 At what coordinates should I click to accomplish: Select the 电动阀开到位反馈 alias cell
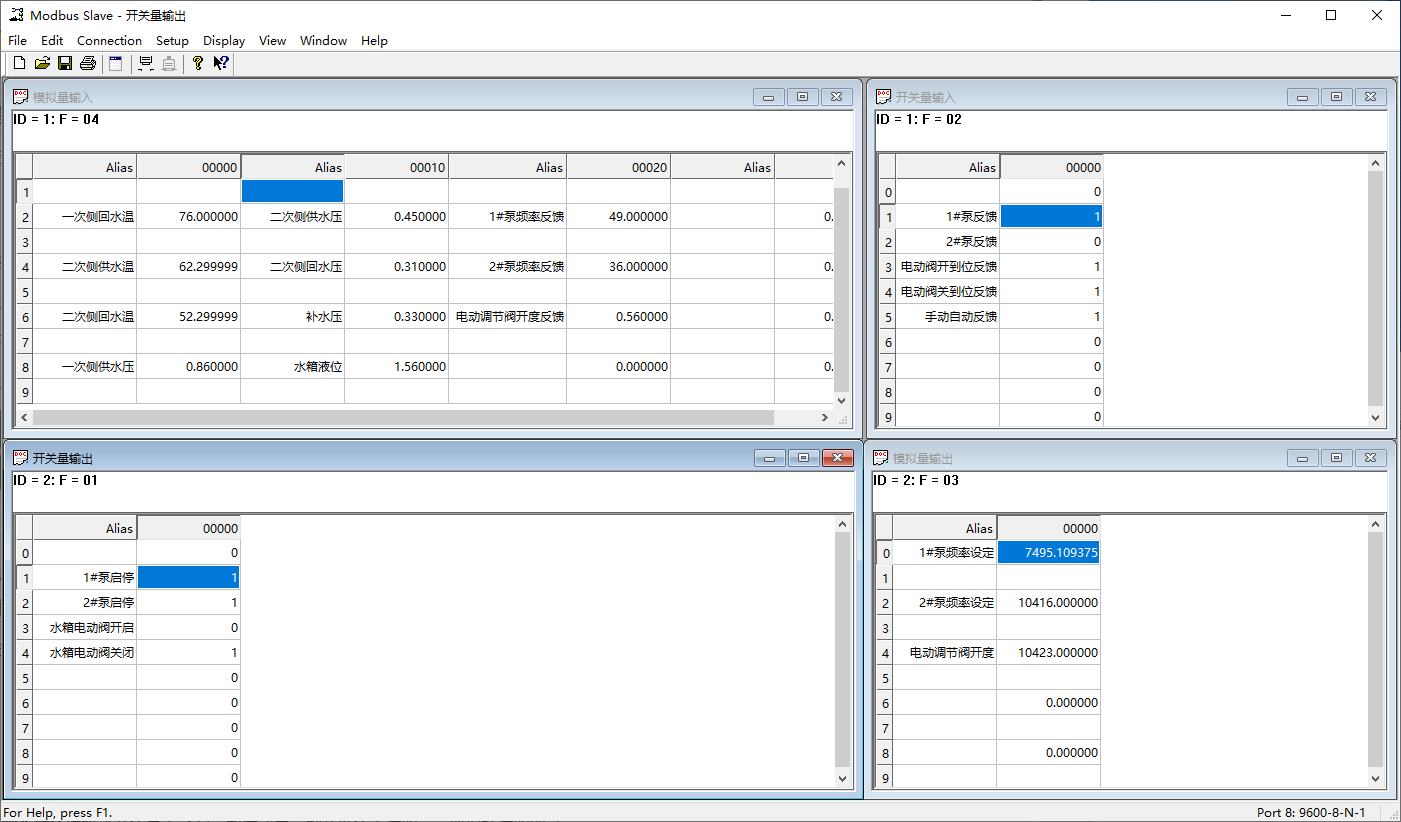pyautogui.click(x=948, y=266)
